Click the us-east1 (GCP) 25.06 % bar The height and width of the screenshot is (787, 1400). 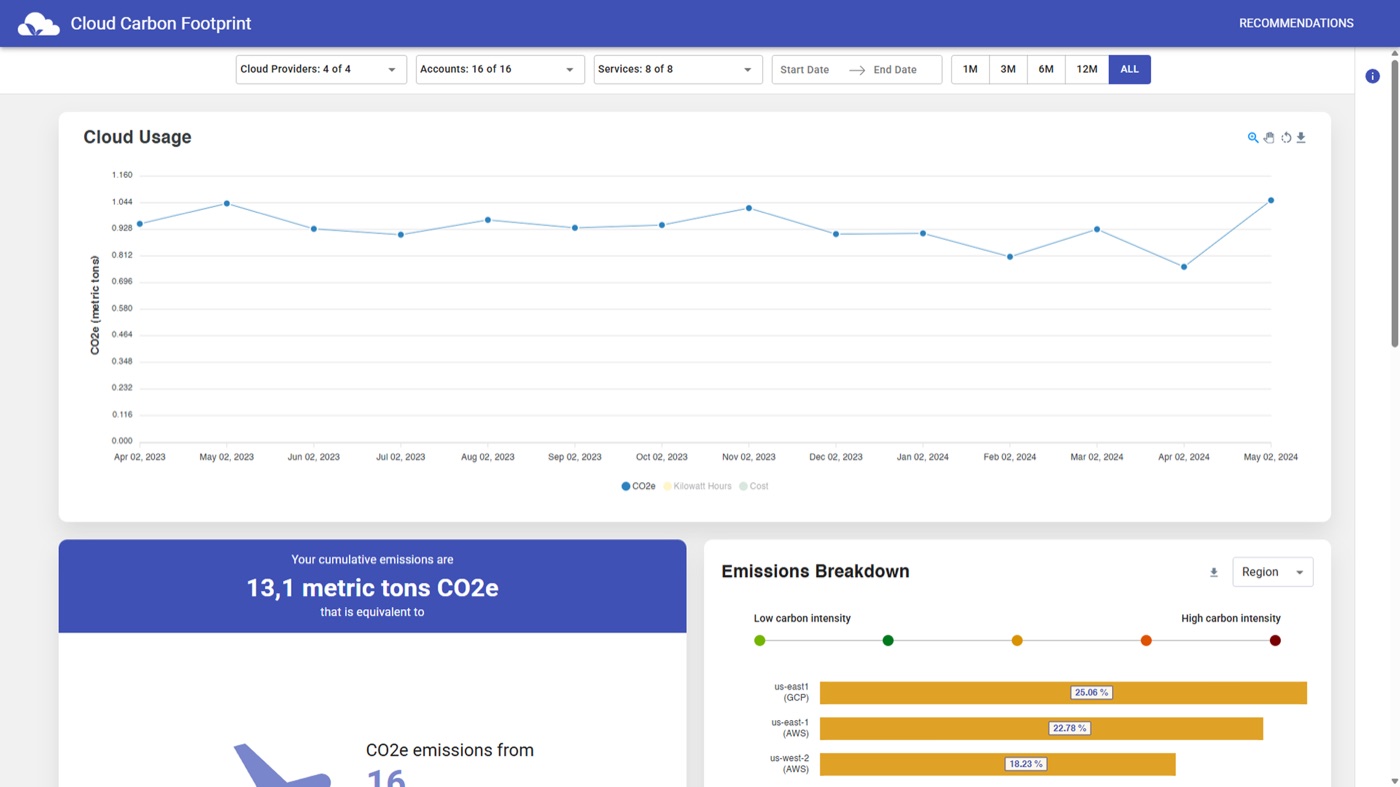[1063, 693]
